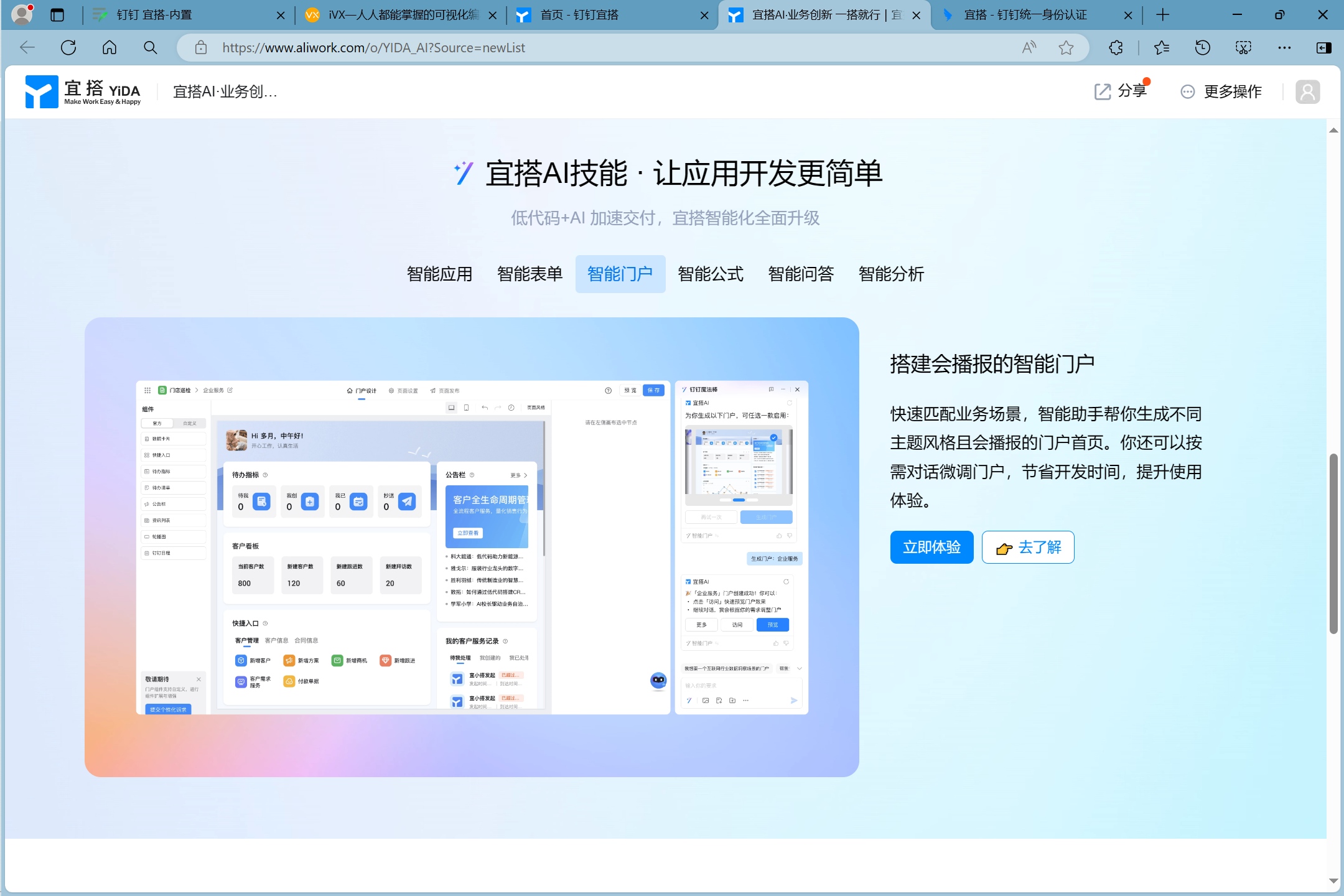Open browser extensions puzzle icon
The image size is (1344, 896).
(1116, 47)
